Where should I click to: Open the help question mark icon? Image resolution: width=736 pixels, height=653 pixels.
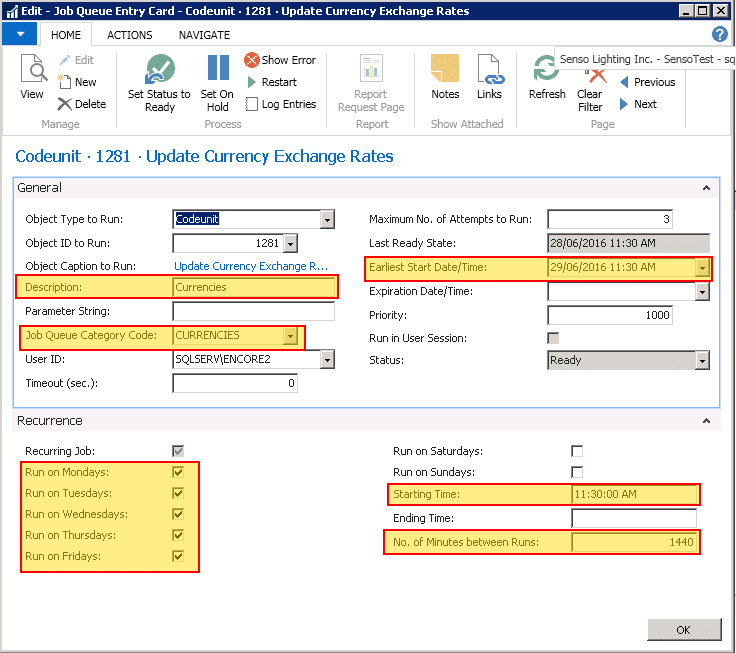pyautogui.click(x=720, y=34)
